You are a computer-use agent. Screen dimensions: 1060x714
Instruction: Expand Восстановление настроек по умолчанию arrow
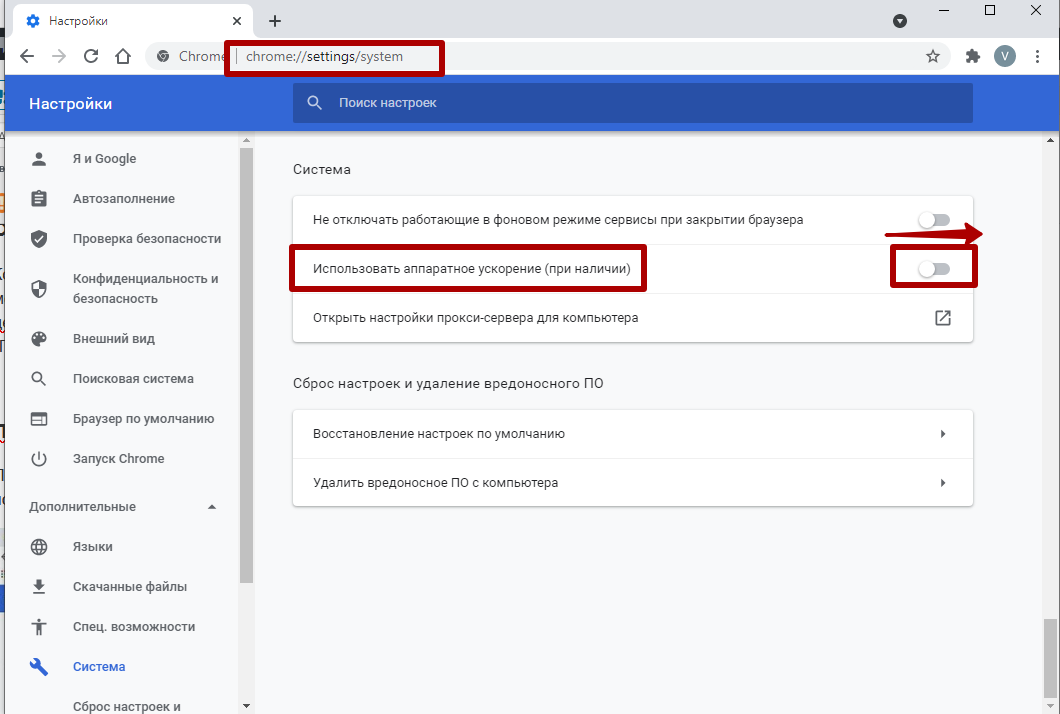coord(942,434)
